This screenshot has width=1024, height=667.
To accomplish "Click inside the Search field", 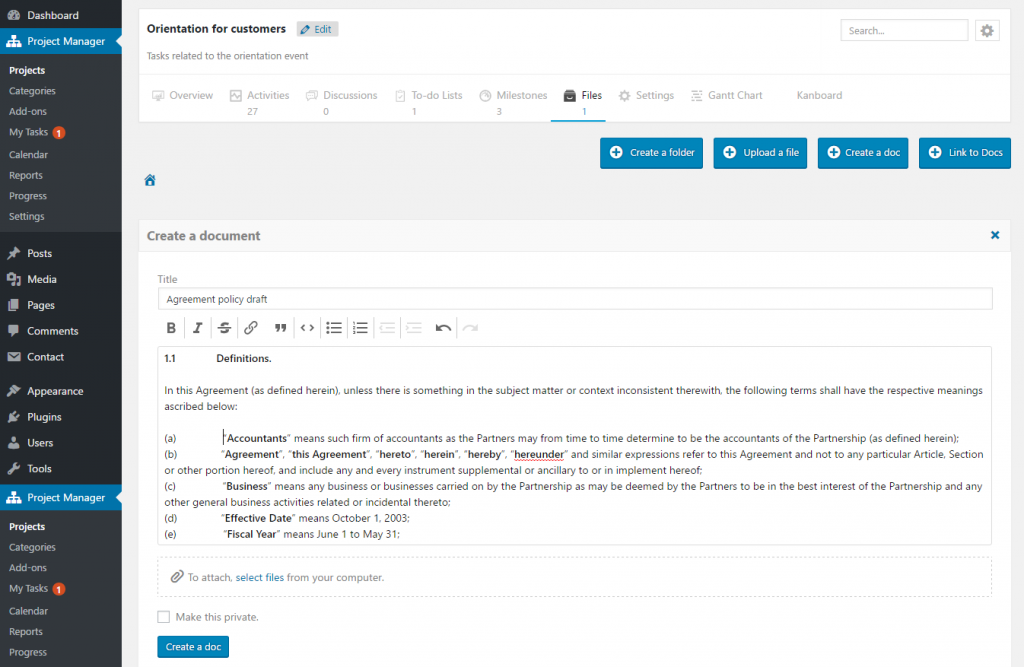I will point(903,30).
